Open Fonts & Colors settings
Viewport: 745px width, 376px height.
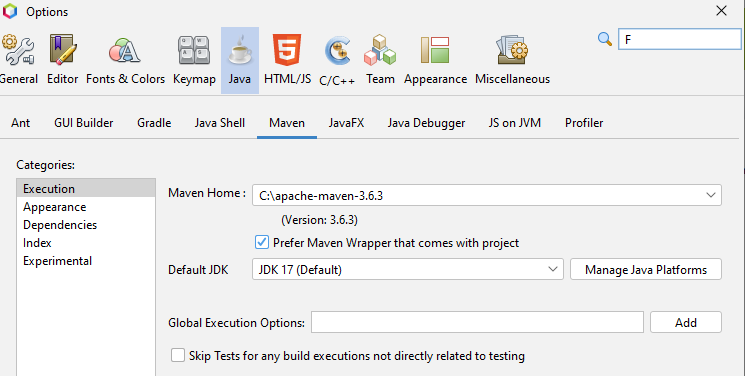(x=125, y=60)
